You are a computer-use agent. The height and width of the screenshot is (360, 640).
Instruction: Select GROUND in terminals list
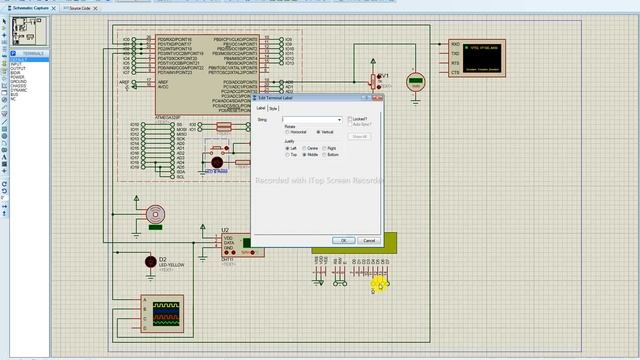(18, 81)
